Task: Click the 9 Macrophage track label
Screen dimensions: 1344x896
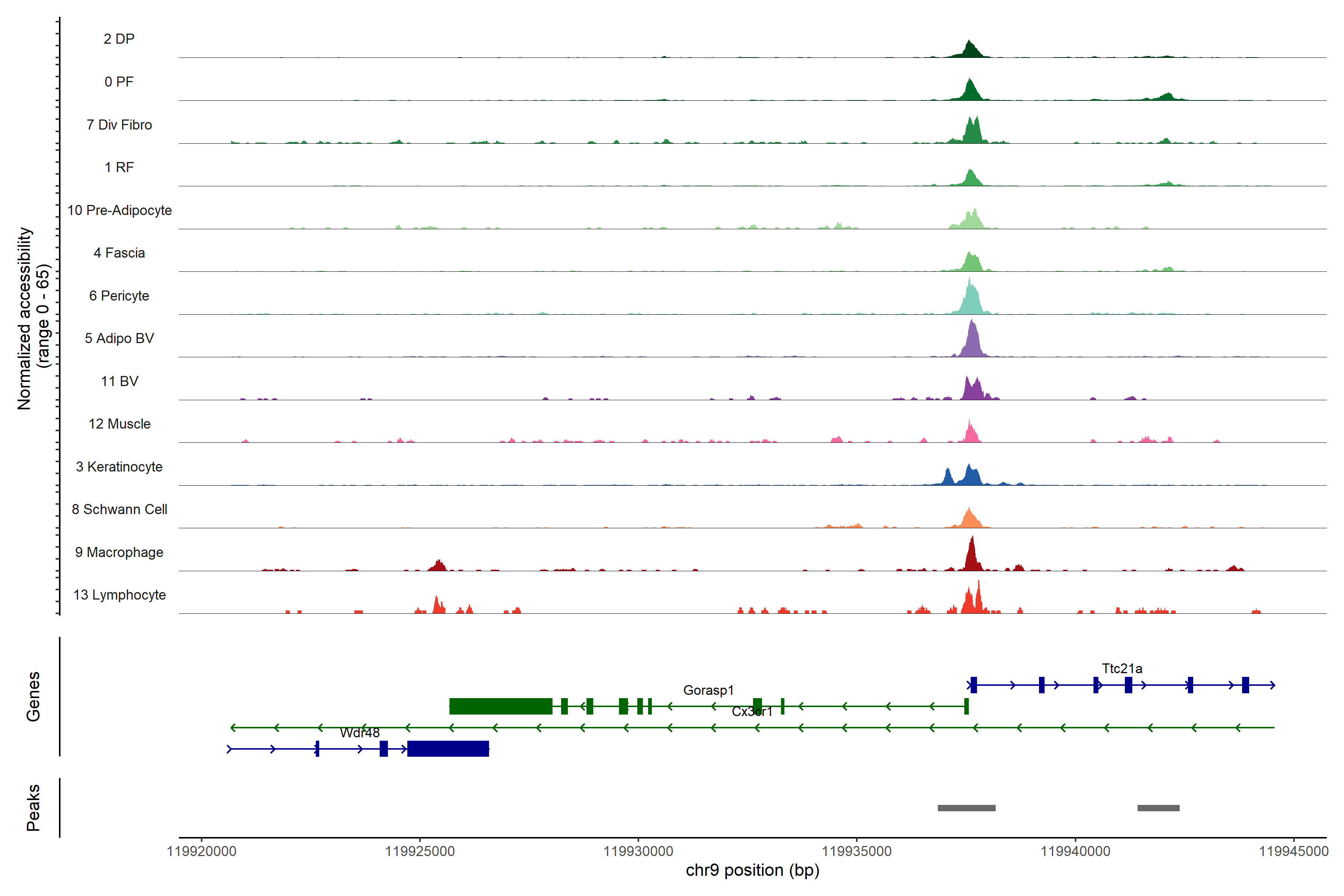Action: pyautogui.click(x=119, y=552)
